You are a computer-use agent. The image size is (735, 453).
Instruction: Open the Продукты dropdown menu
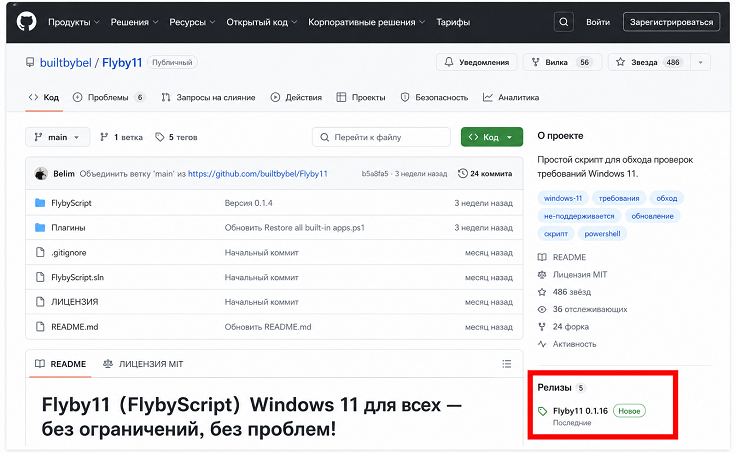(74, 22)
